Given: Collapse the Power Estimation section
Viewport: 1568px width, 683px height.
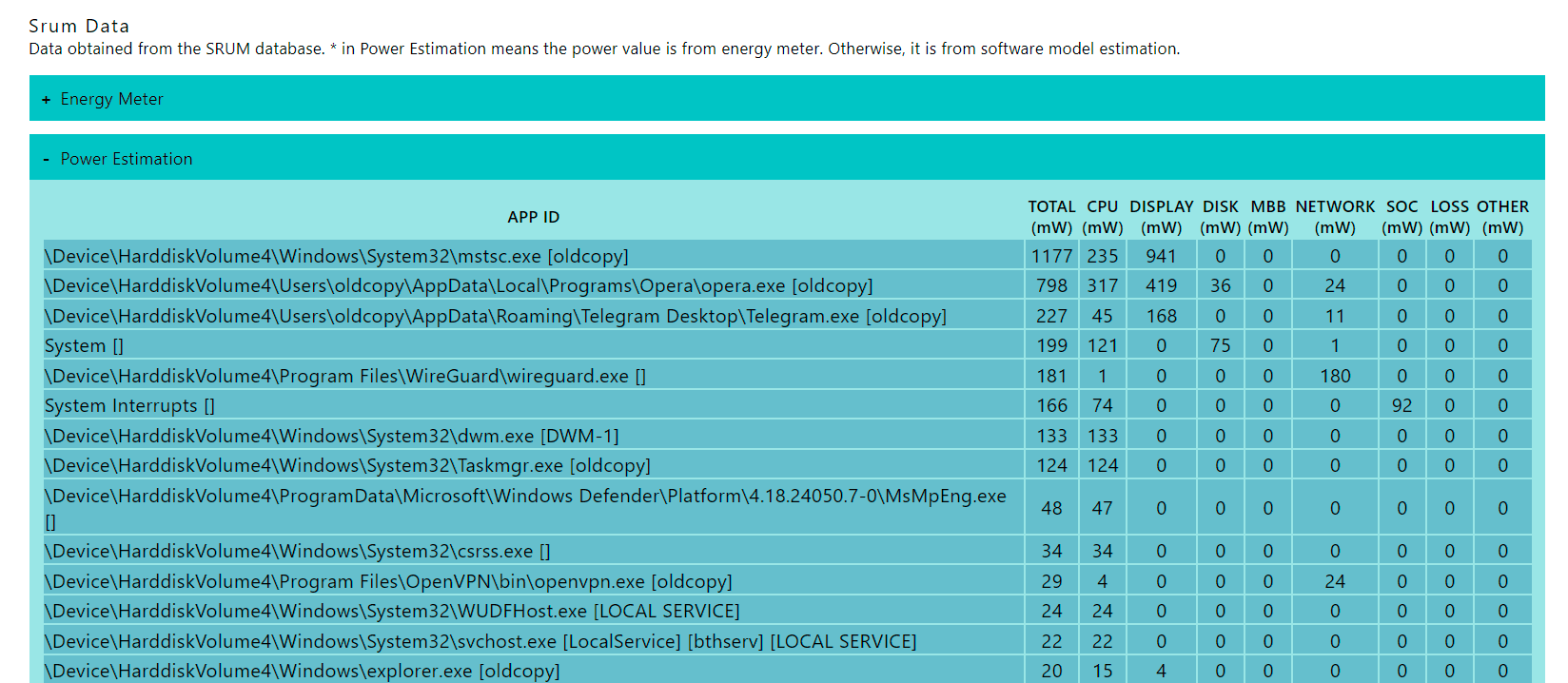Looking at the screenshot, I should [787, 158].
